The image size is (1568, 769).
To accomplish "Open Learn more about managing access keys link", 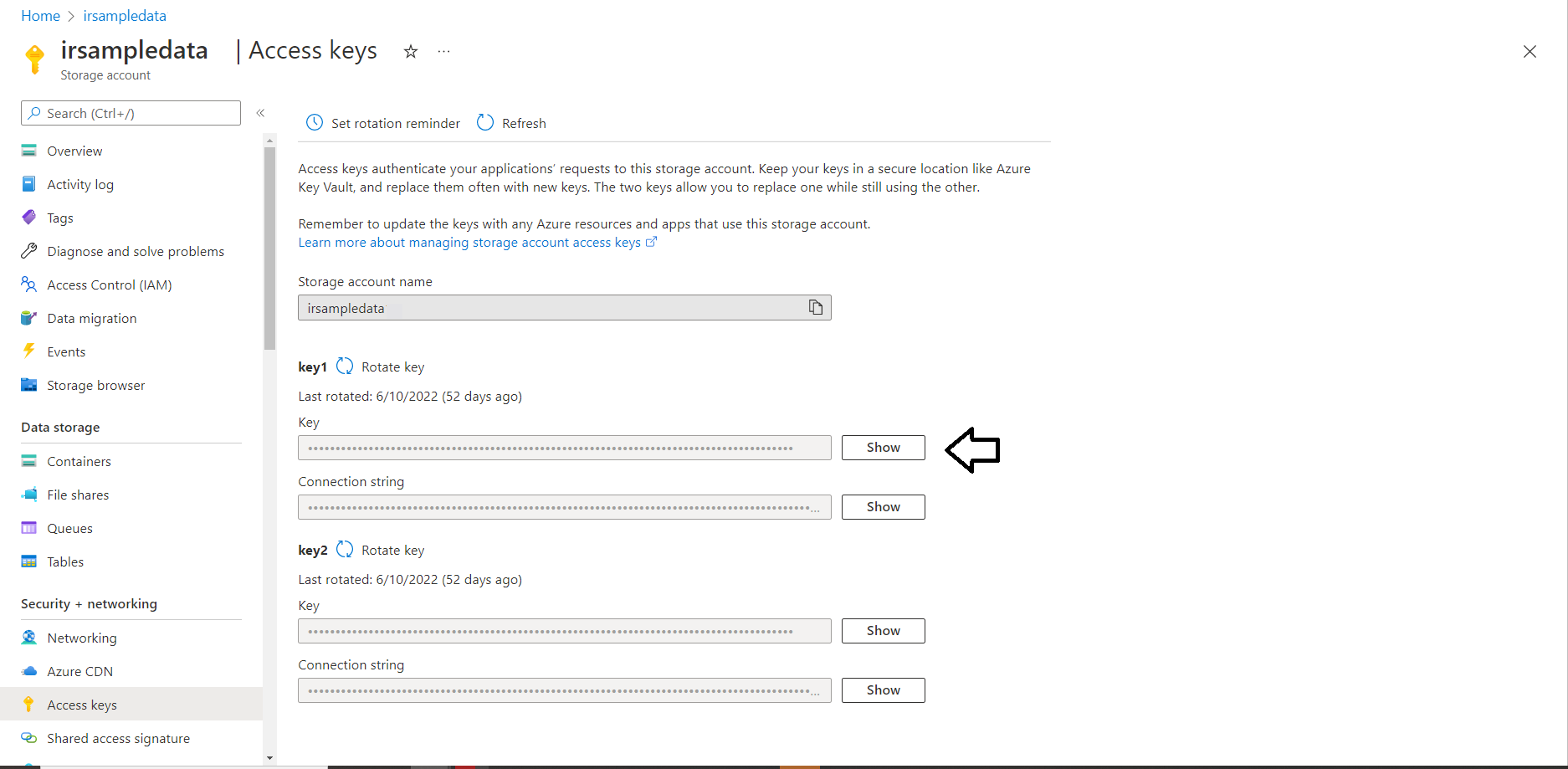I will [x=478, y=243].
